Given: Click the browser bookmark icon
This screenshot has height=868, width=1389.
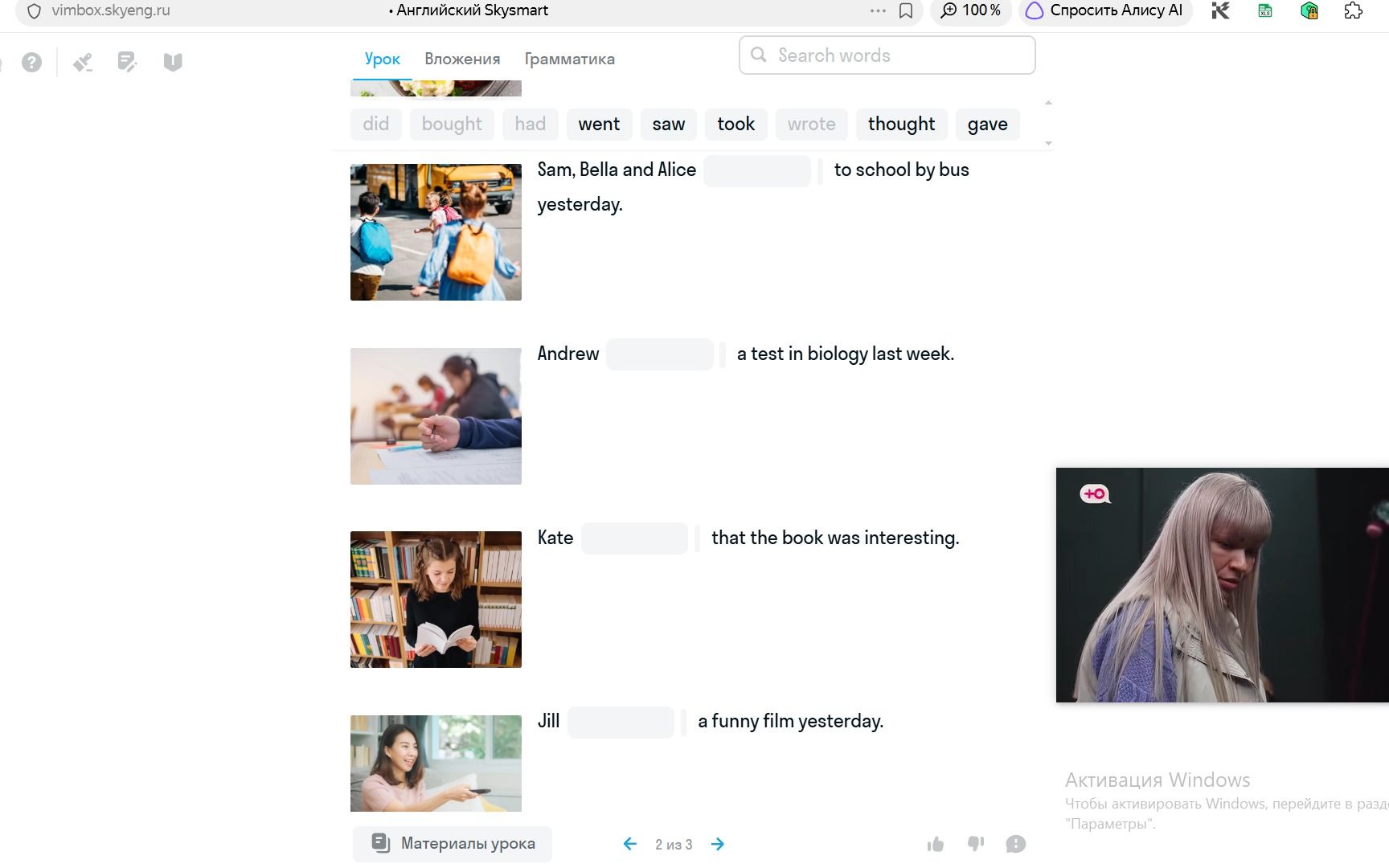Looking at the screenshot, I should pyautogui.click(x=906, y=10).
